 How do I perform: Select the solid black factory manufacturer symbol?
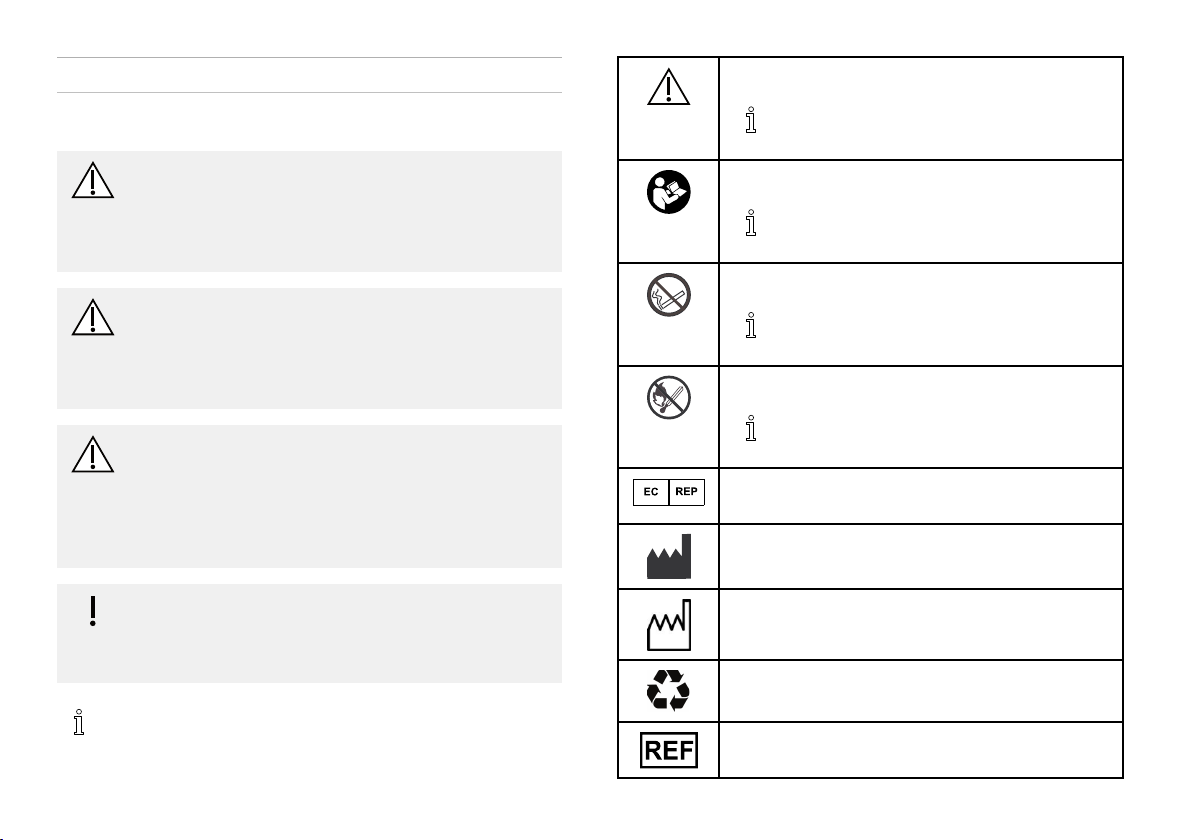click(x=668, y=556)
